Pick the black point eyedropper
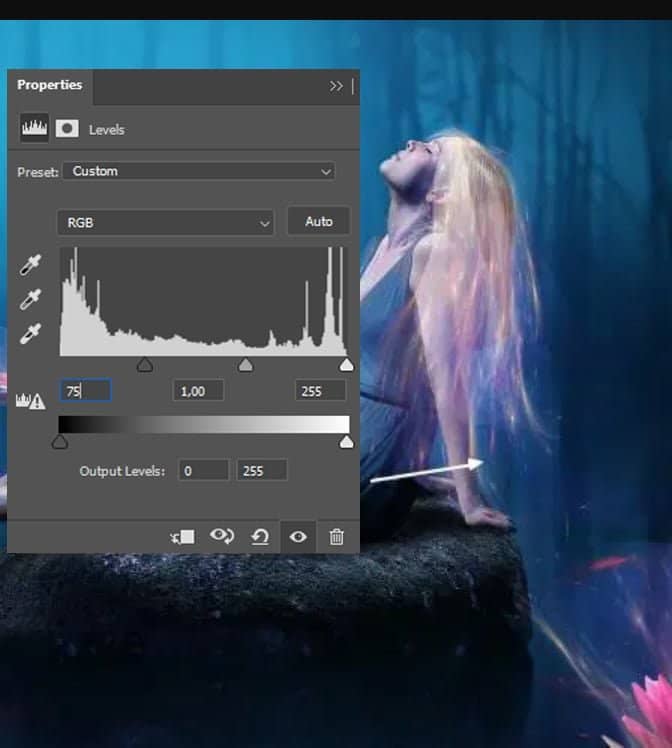 point(31,267)
